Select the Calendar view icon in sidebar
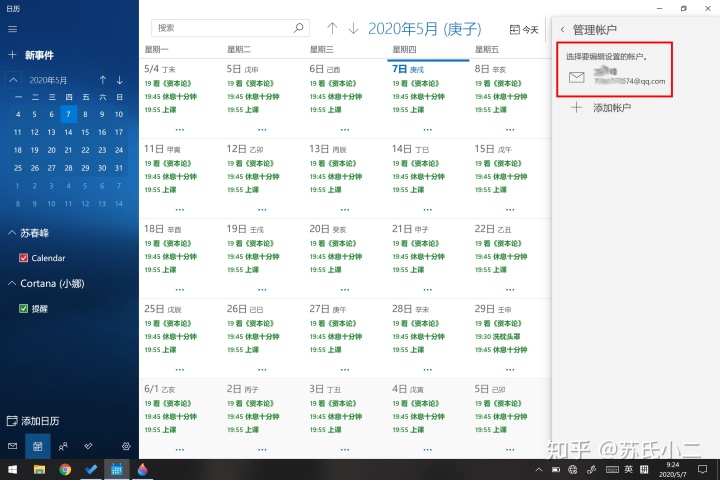Screen dimensions: 720x480 point(38,446)
